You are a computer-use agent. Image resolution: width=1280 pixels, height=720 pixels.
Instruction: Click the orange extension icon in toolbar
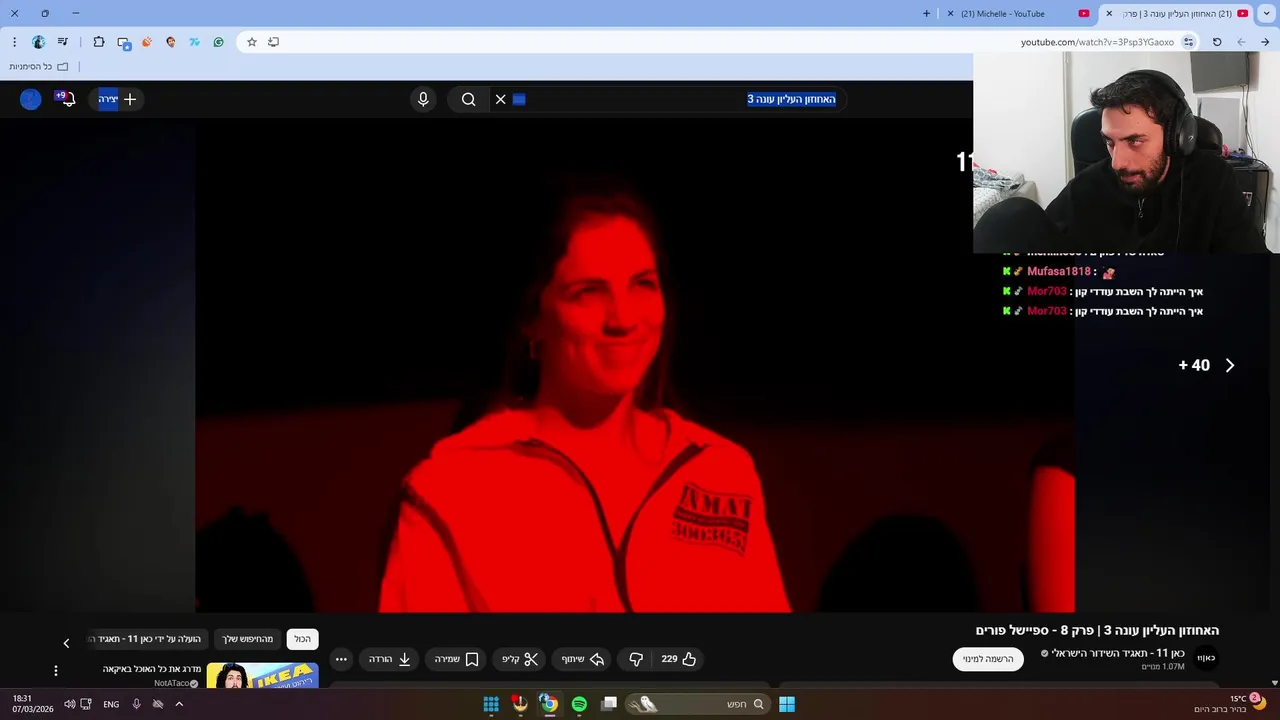[x=147, y=42]
